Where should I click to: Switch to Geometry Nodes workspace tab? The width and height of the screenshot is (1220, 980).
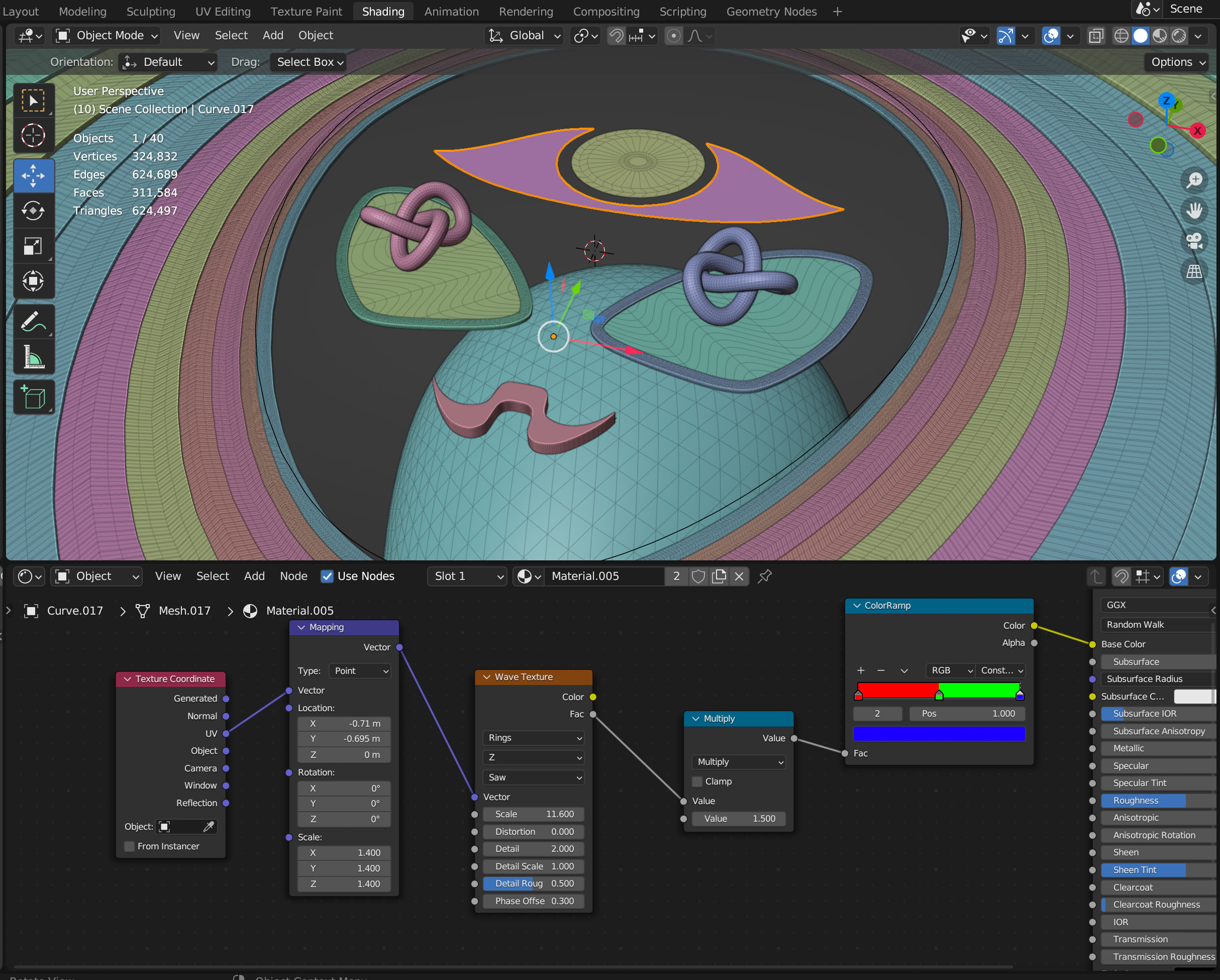click(771, 12)
